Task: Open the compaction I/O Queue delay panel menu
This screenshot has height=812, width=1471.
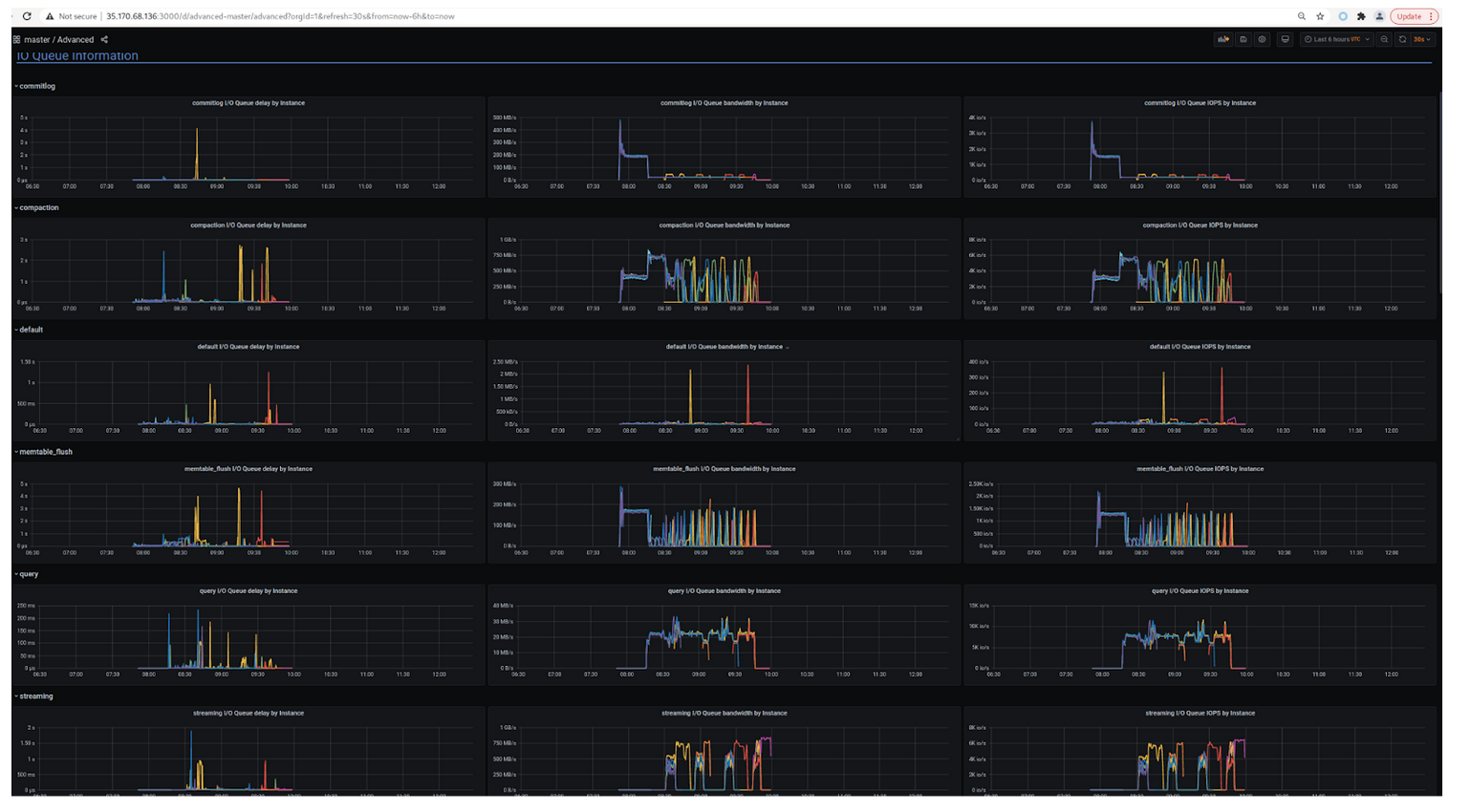Action: [x=249, y=224]
